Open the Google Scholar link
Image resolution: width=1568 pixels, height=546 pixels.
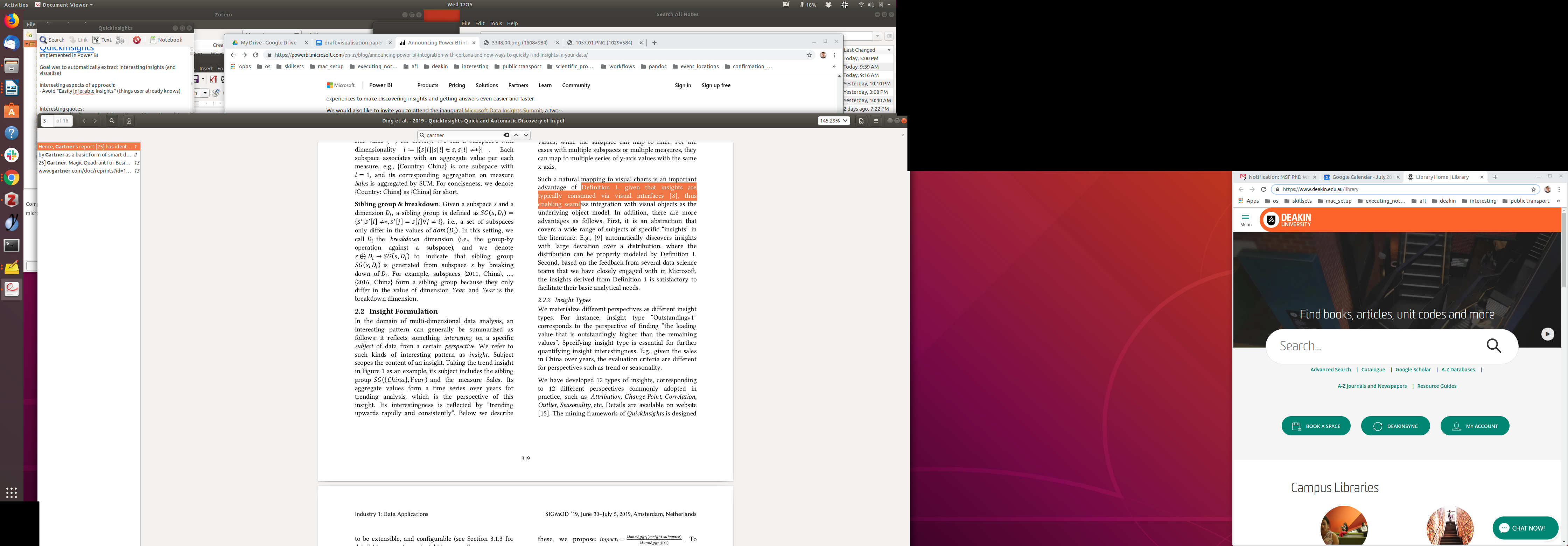1413,370
